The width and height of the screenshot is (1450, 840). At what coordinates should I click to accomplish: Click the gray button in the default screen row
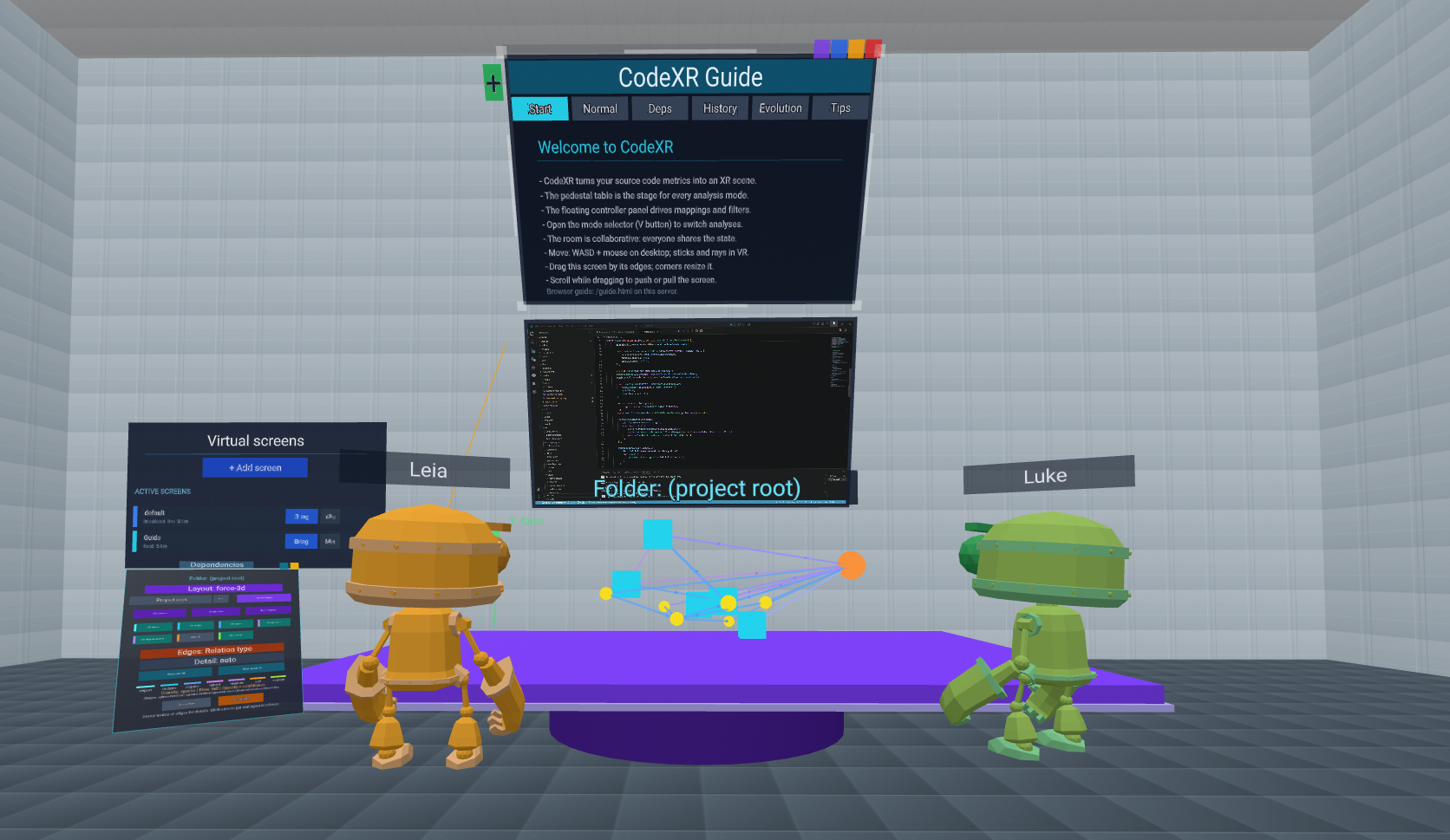[330, 516]
